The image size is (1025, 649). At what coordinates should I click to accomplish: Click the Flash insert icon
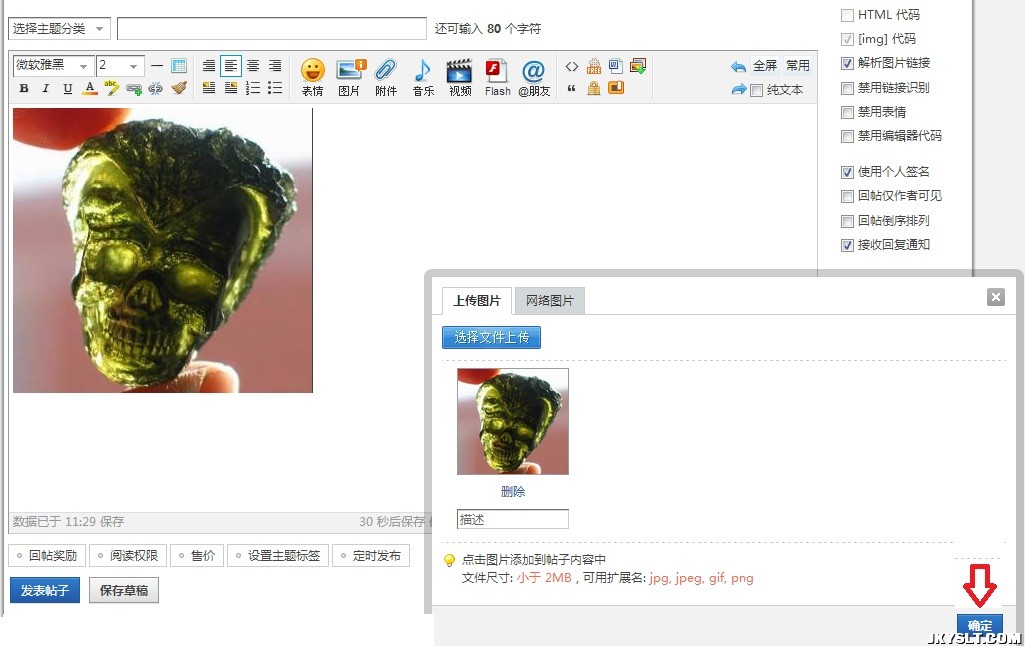[497, 72]
